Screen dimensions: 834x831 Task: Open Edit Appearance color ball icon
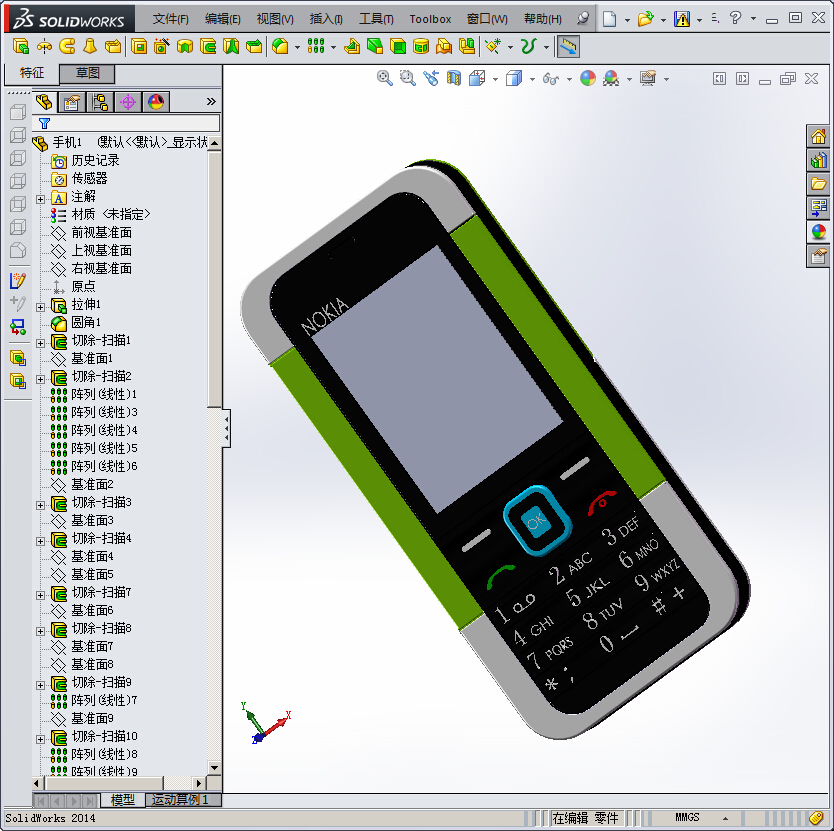[588, 79]
